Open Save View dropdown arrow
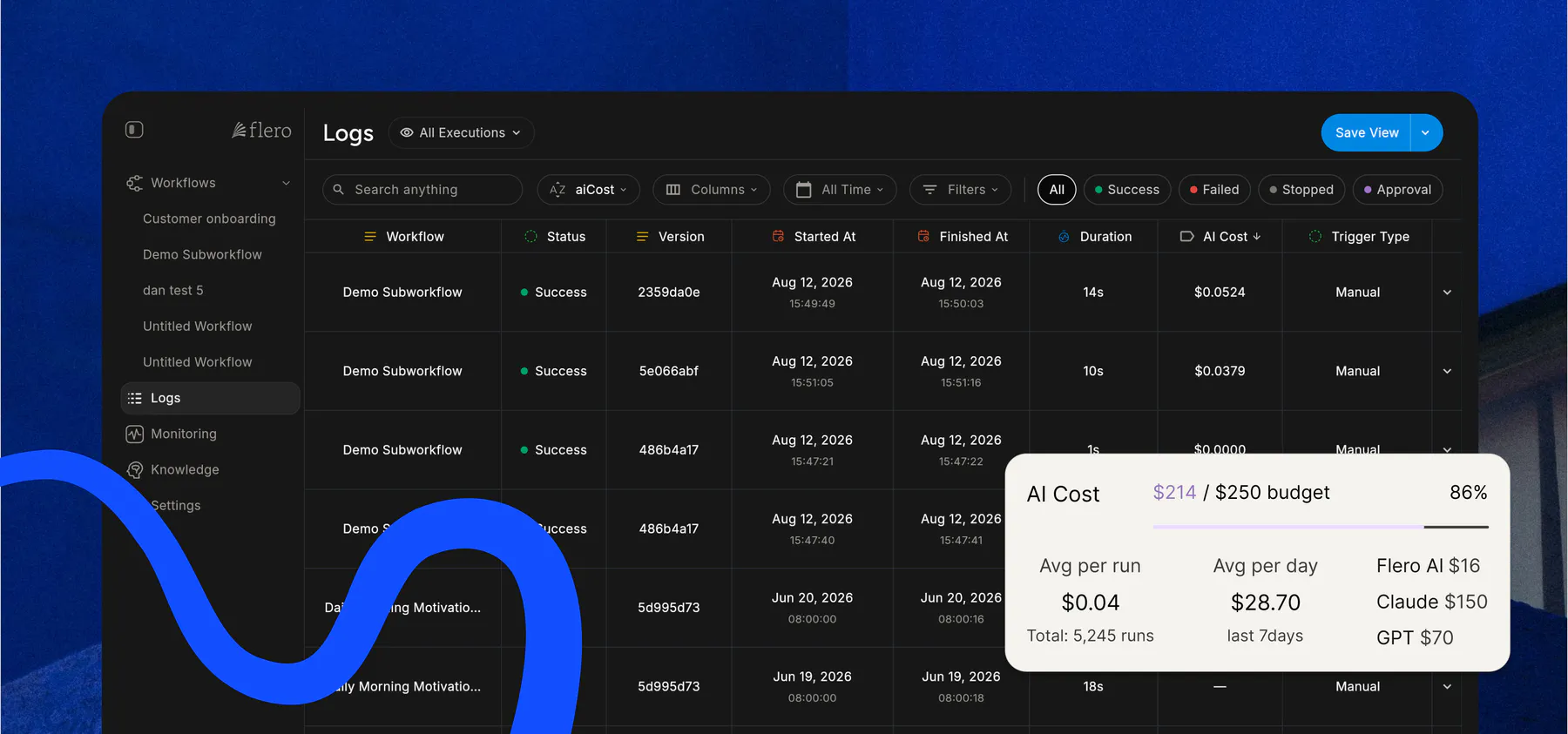 (1426, 132)
